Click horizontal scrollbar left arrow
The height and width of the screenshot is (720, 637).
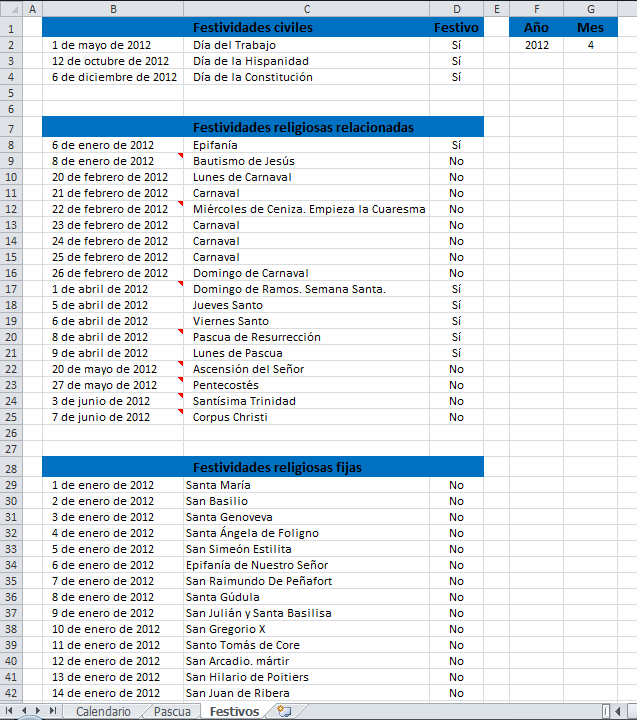point(619,711)
